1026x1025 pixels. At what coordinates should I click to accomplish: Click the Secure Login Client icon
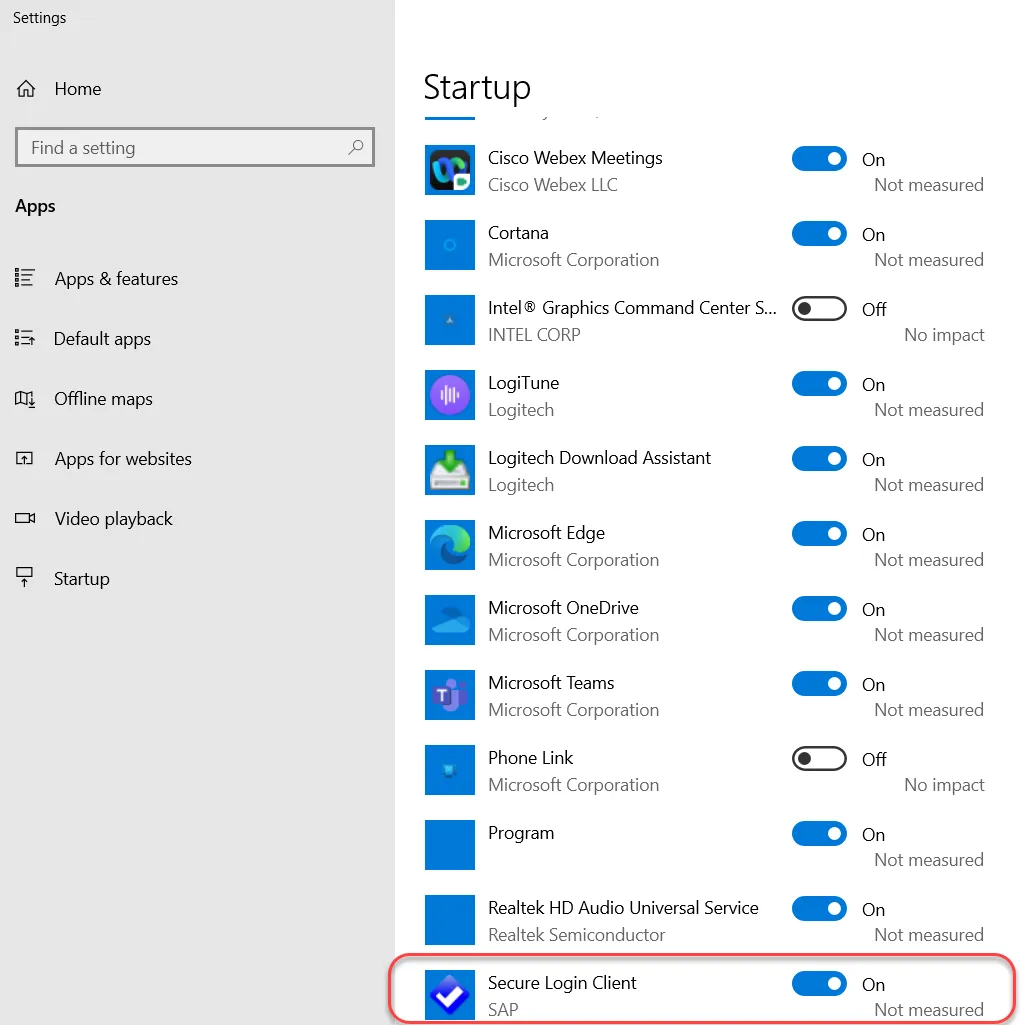pyautogui.click(x=450, y=995)
